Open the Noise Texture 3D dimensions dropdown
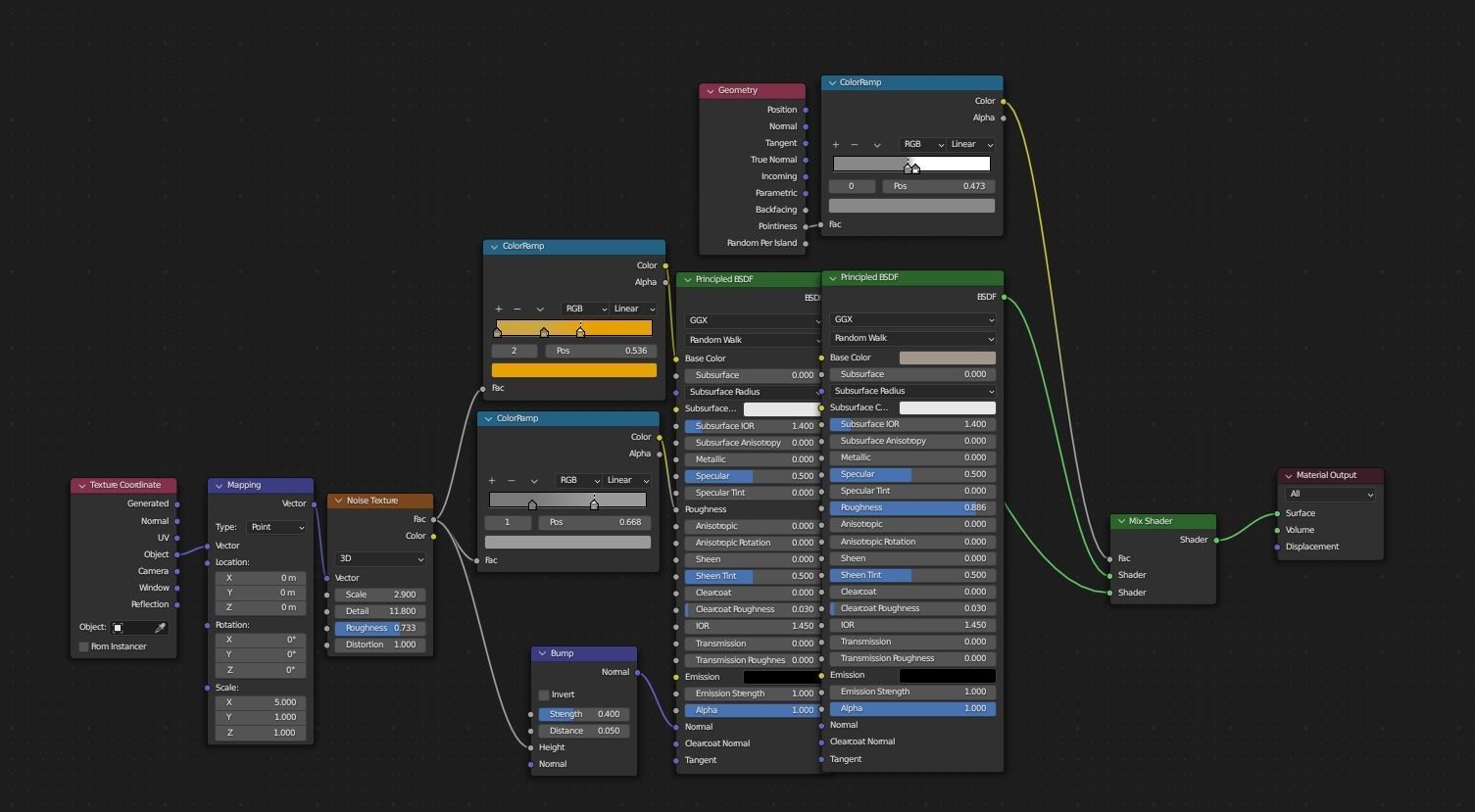 [x=380, y=559]
